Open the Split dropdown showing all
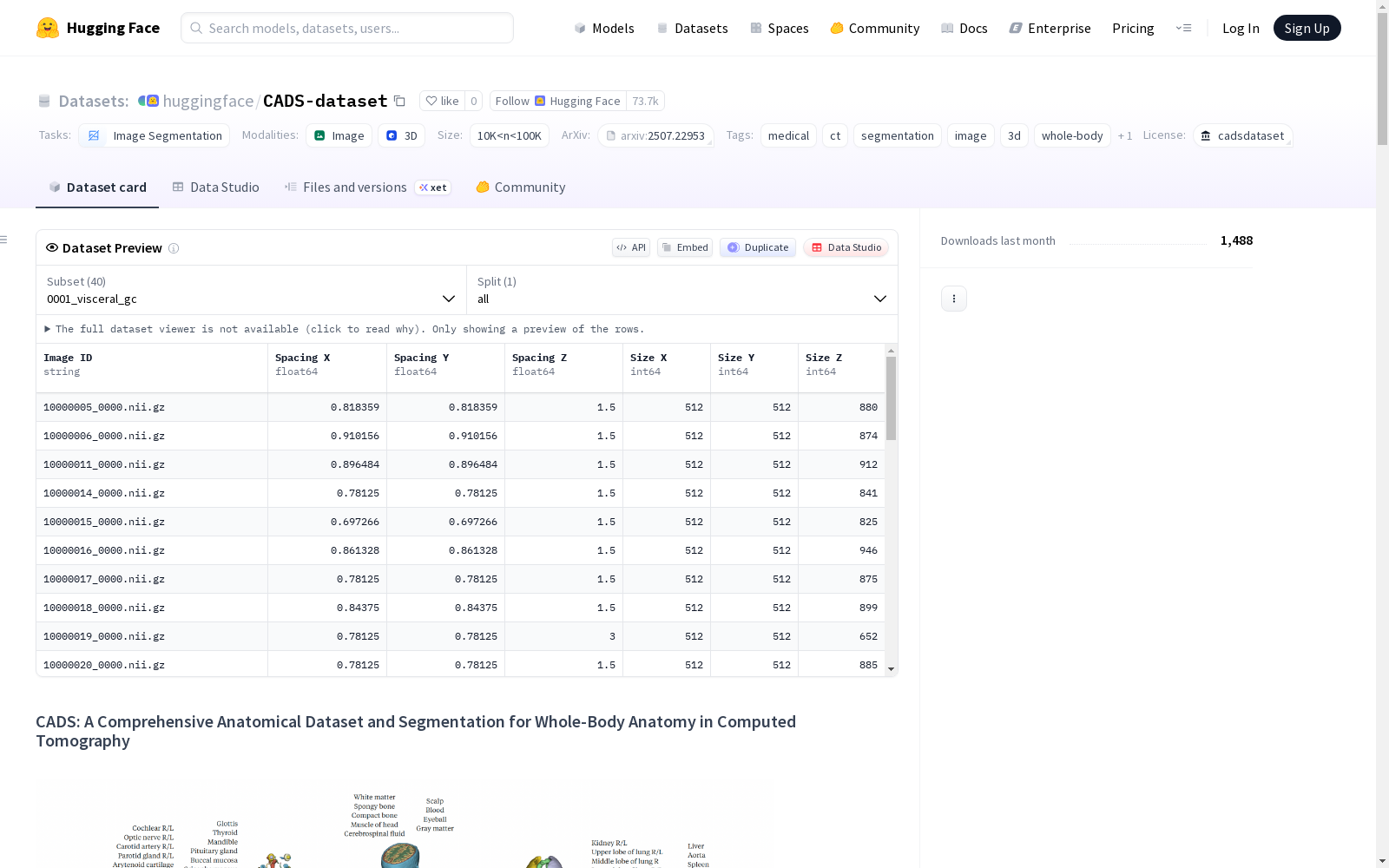The height and width of the screenshot is (868, 1389). [682, 290]
